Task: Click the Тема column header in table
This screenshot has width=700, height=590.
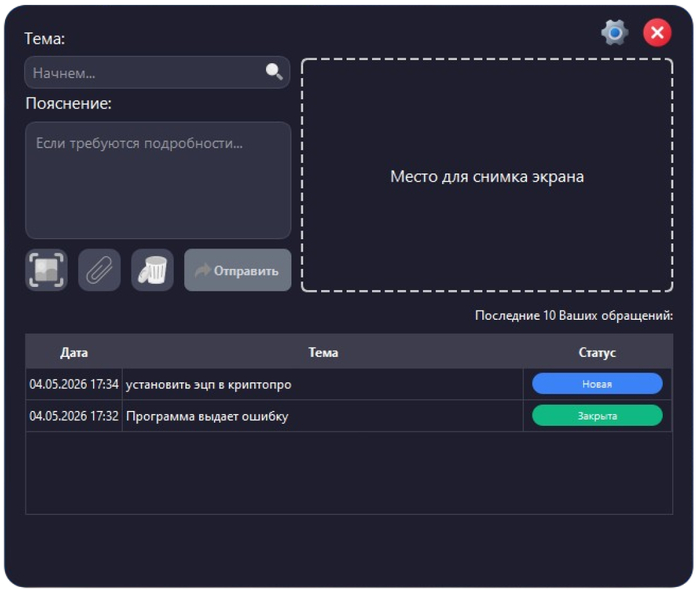Action: (x=323, y=353)
